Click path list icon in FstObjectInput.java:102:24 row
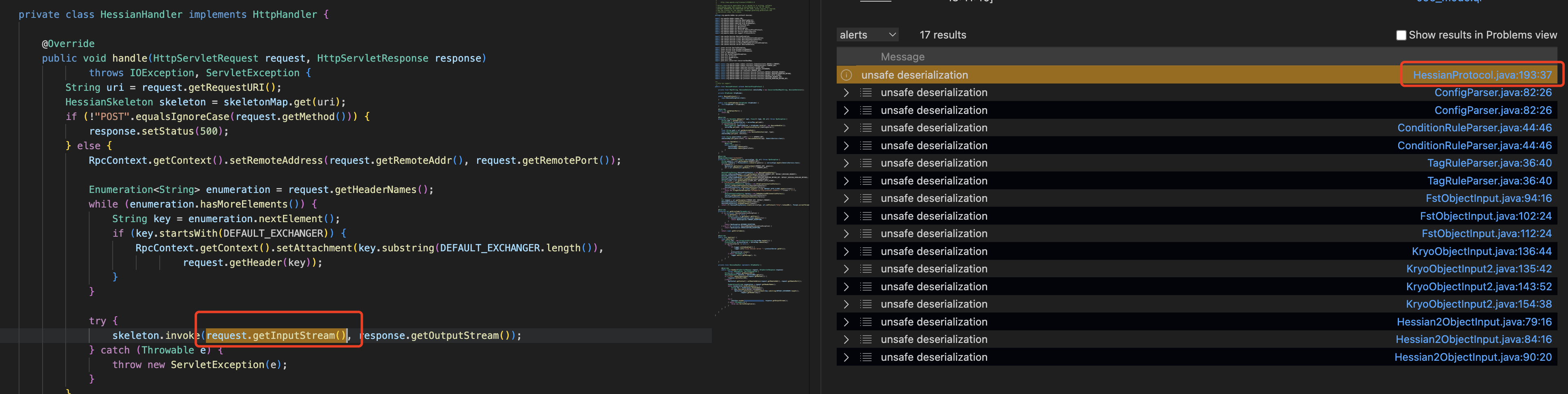Image resolution: width=1568 pixels, height=394 pixels. click(x=866, y=216)
